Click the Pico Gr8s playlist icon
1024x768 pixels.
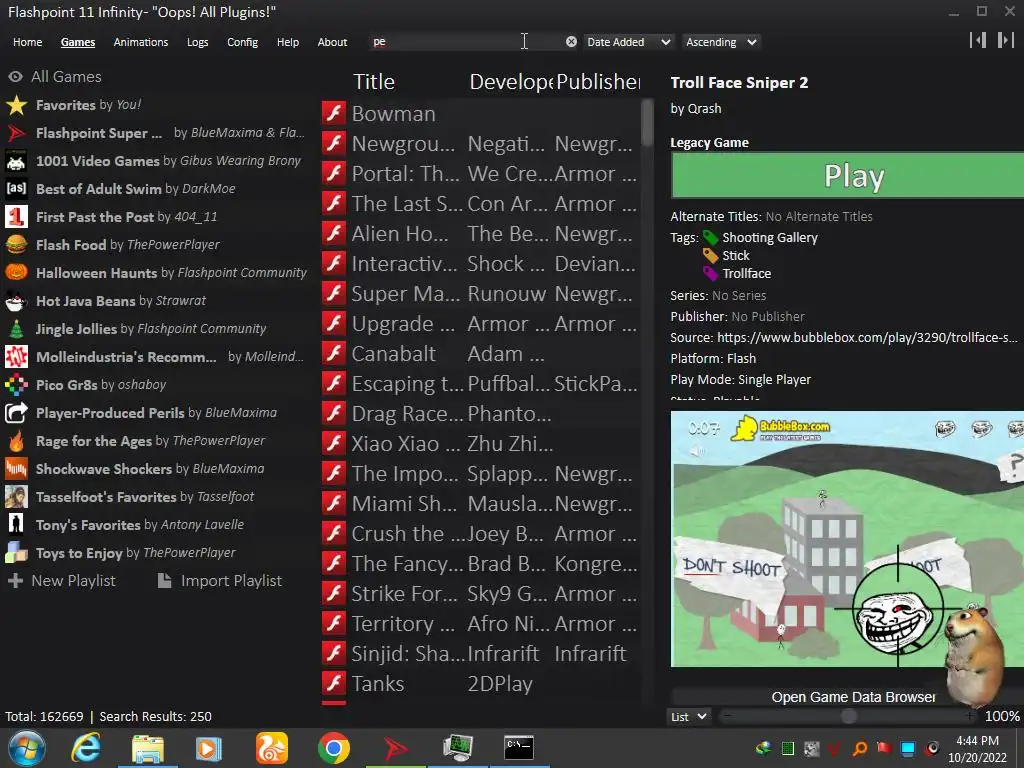pyautogui.click(x=16, y=385)
